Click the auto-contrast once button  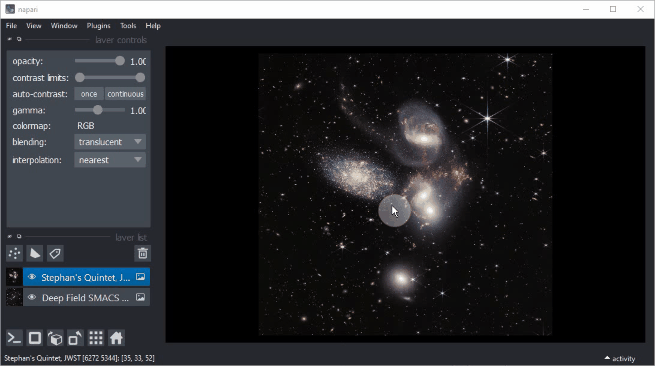point(89,94)
